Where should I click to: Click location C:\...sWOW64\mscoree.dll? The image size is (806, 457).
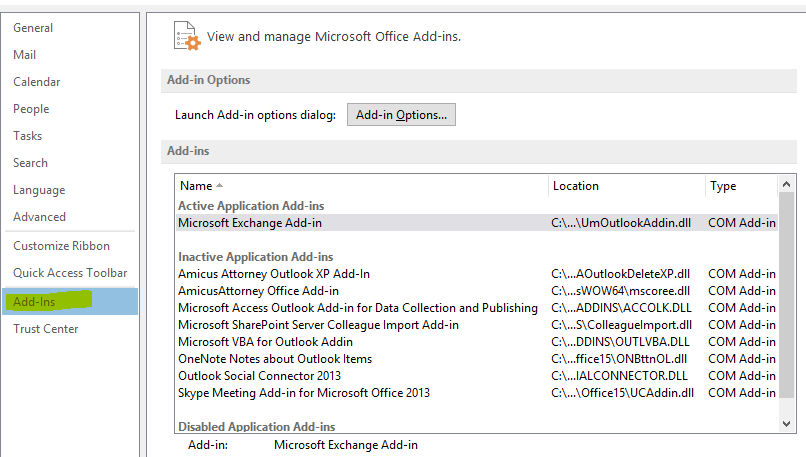[620, 291]
